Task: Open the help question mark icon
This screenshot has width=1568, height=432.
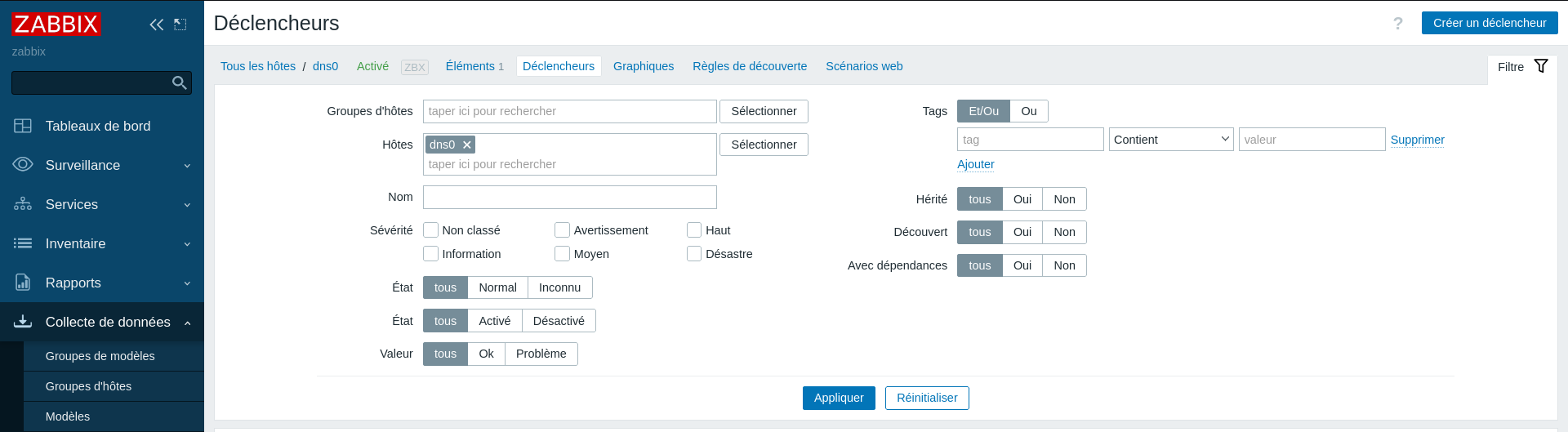Action: click(1397, 24)
